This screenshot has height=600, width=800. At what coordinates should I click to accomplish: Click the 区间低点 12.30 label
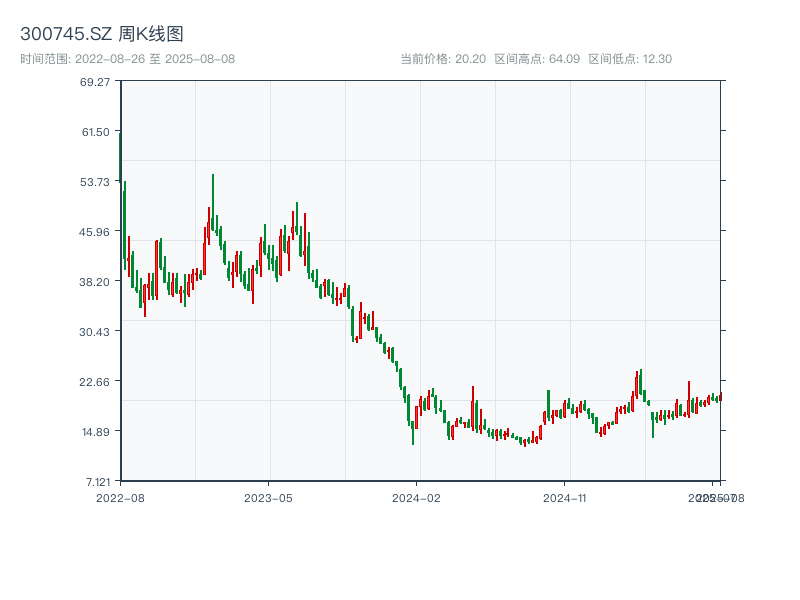[x=630, y=59]
